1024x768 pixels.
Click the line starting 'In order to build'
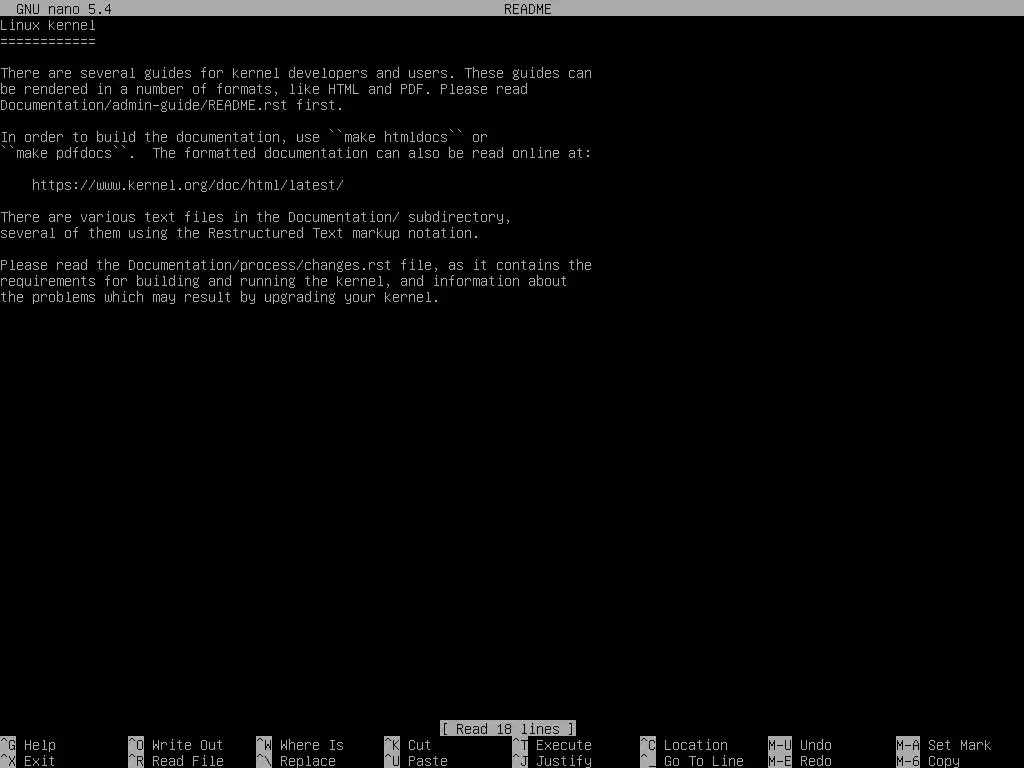point(244,137)
